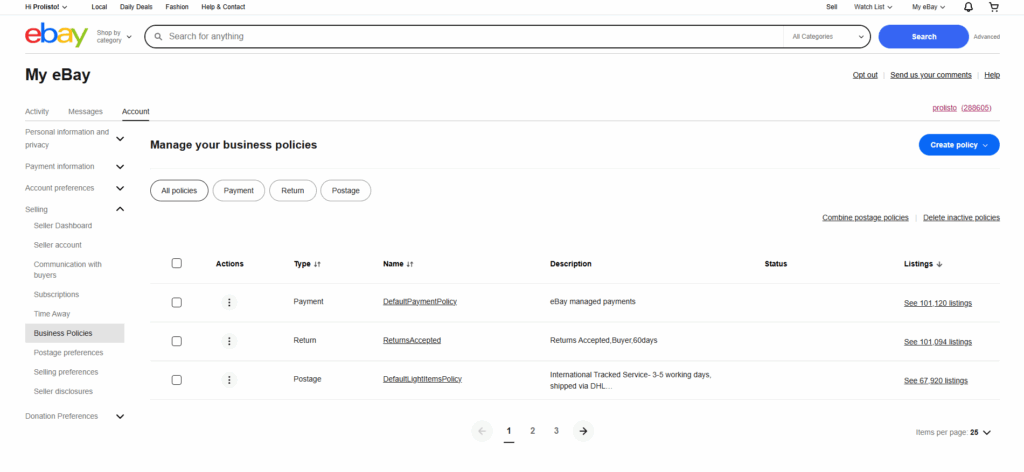Select the ReturnsAccepted row checkbox
The height and width of the screenshot is (472, 1024).
point(176,341)
